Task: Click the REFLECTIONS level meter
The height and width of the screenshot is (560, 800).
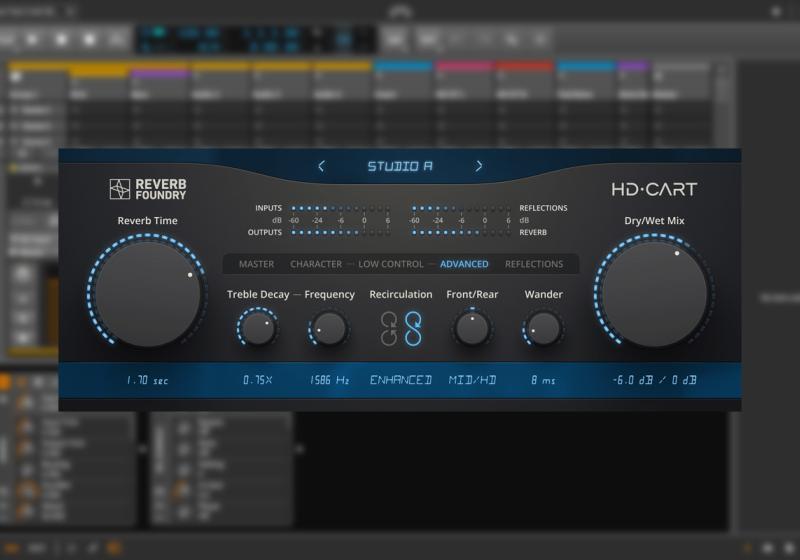Action: [x=461, y=208]
